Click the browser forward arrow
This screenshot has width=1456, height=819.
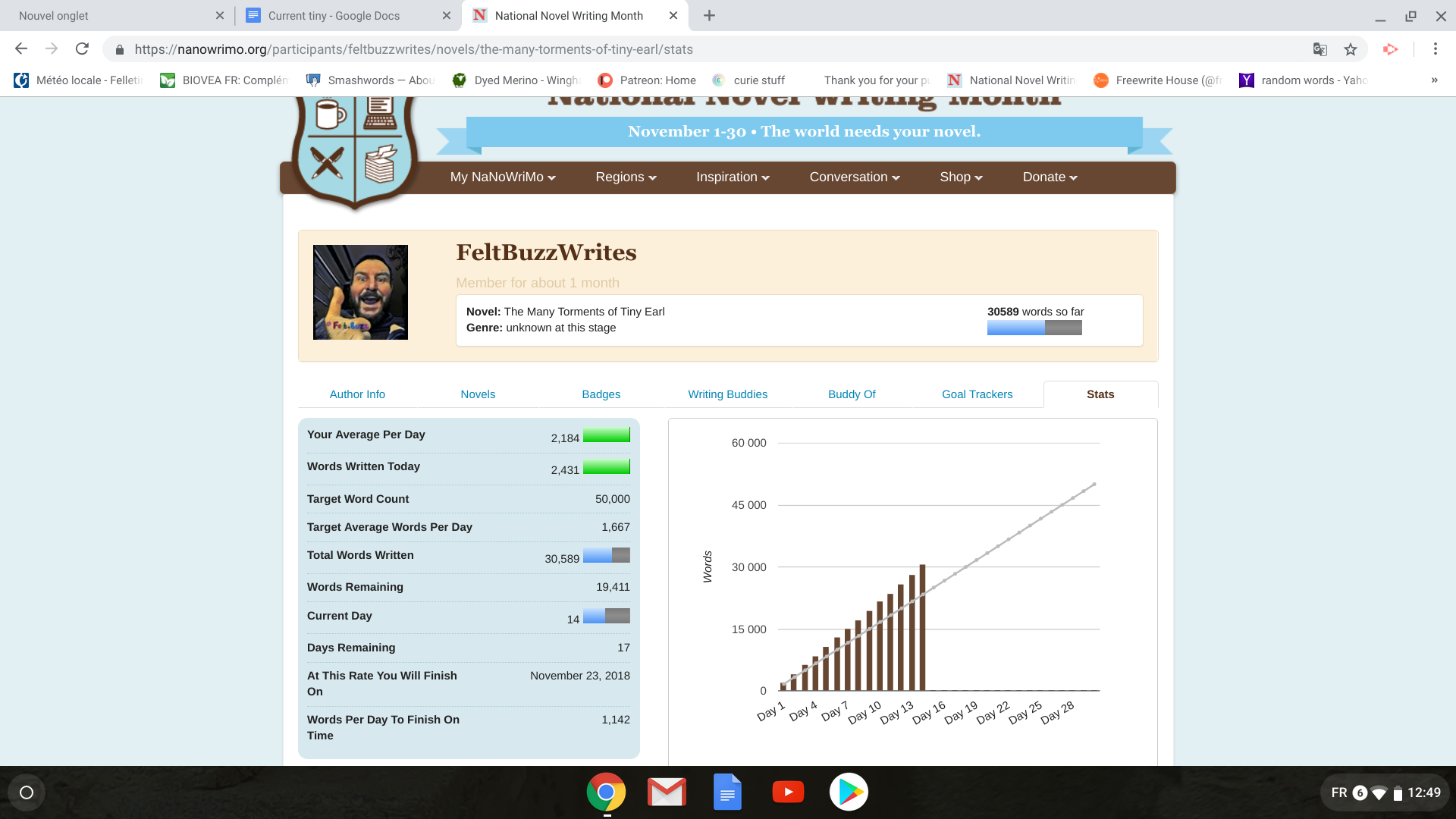pyautogui.click(x=52, y=49)
